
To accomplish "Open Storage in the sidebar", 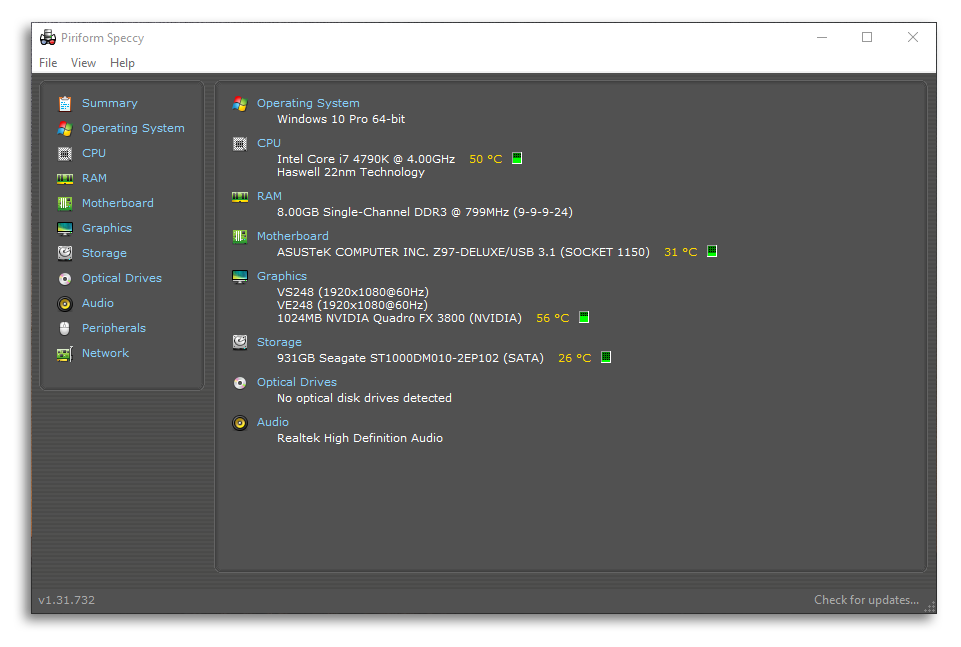I will tap(104, 254).
